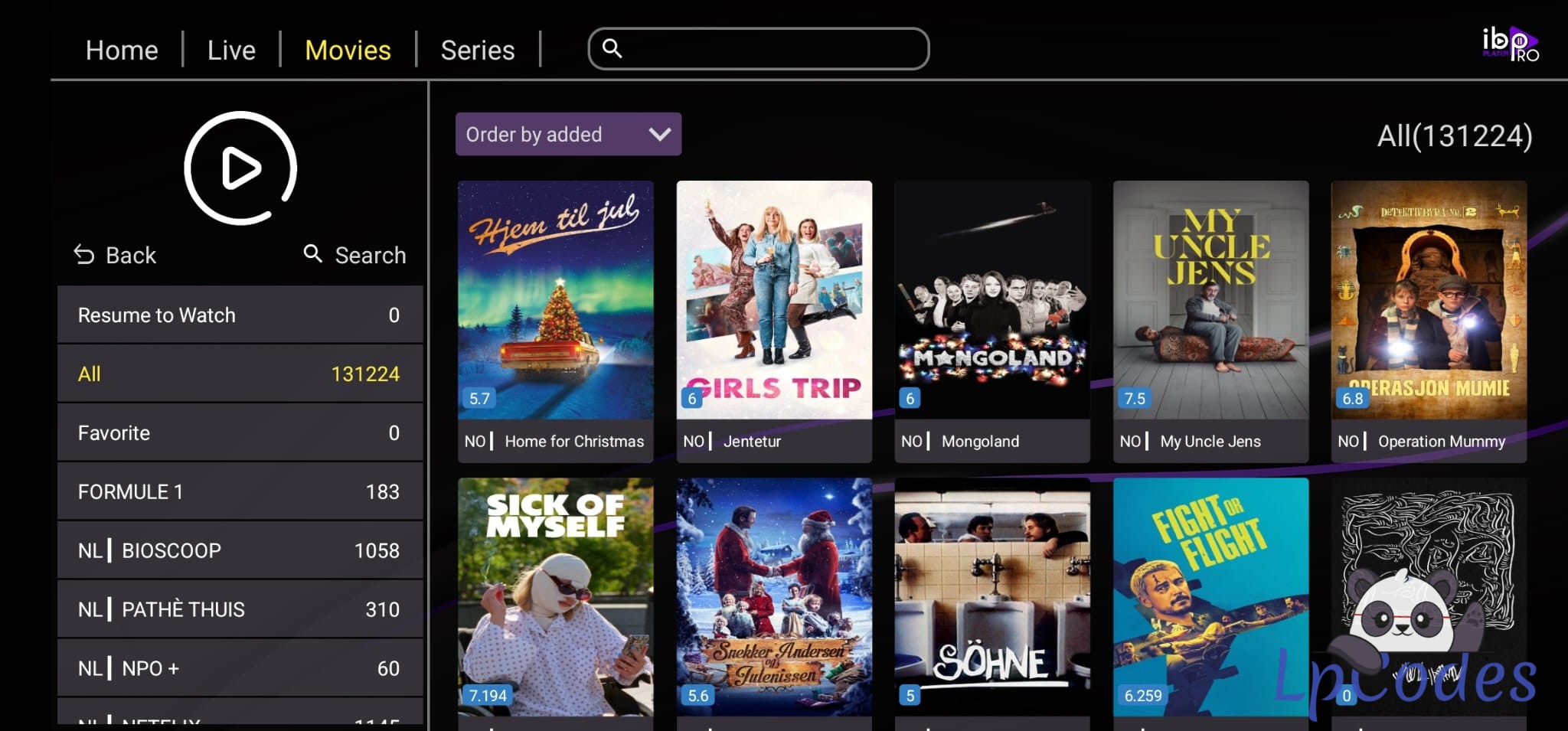1568x731 pixels.
Task: Open the Mongoland movie poster
Action: pos(992,300)
